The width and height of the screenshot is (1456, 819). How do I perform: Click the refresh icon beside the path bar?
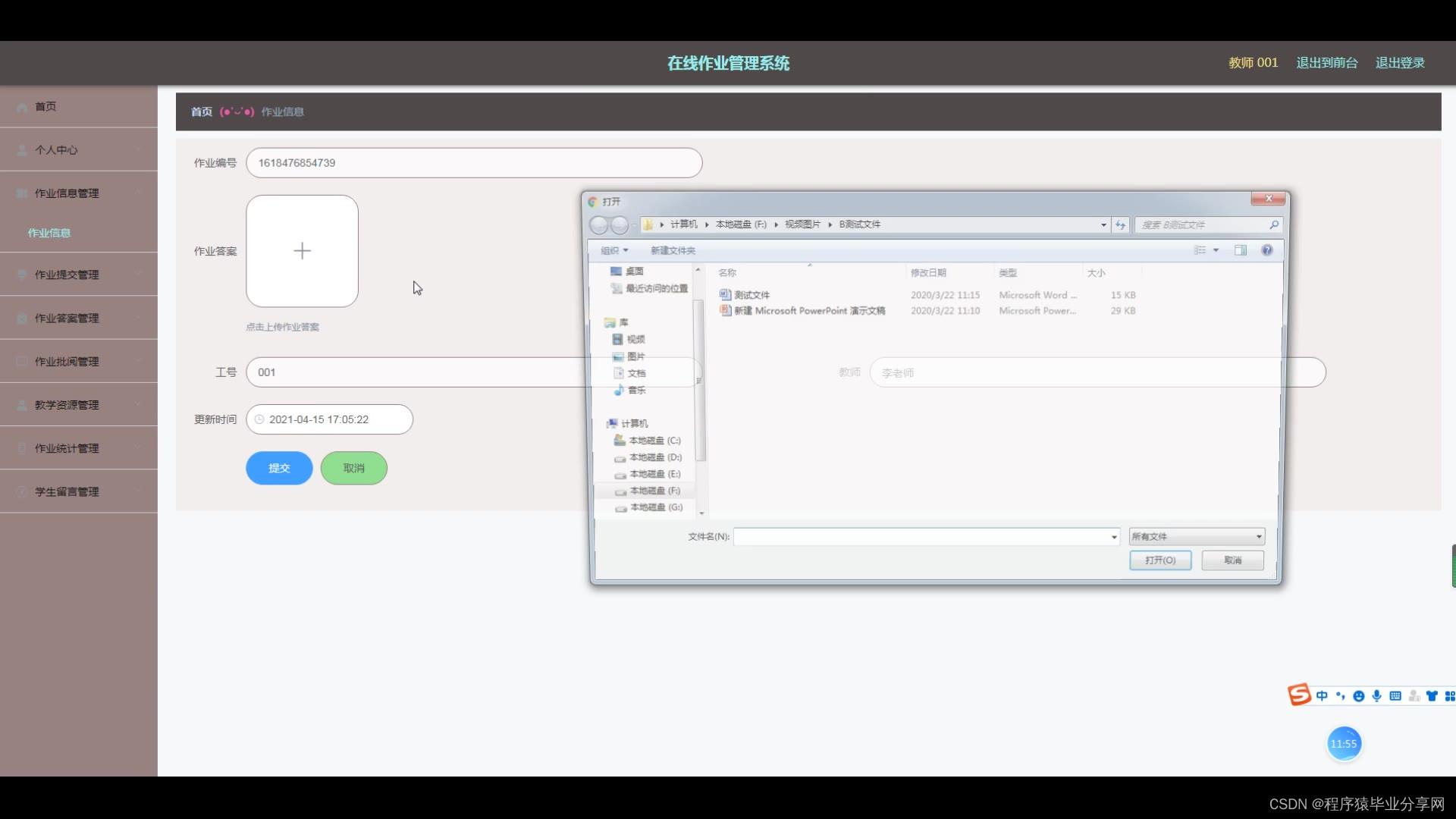pyautogui.click(x=1120, y=224)
